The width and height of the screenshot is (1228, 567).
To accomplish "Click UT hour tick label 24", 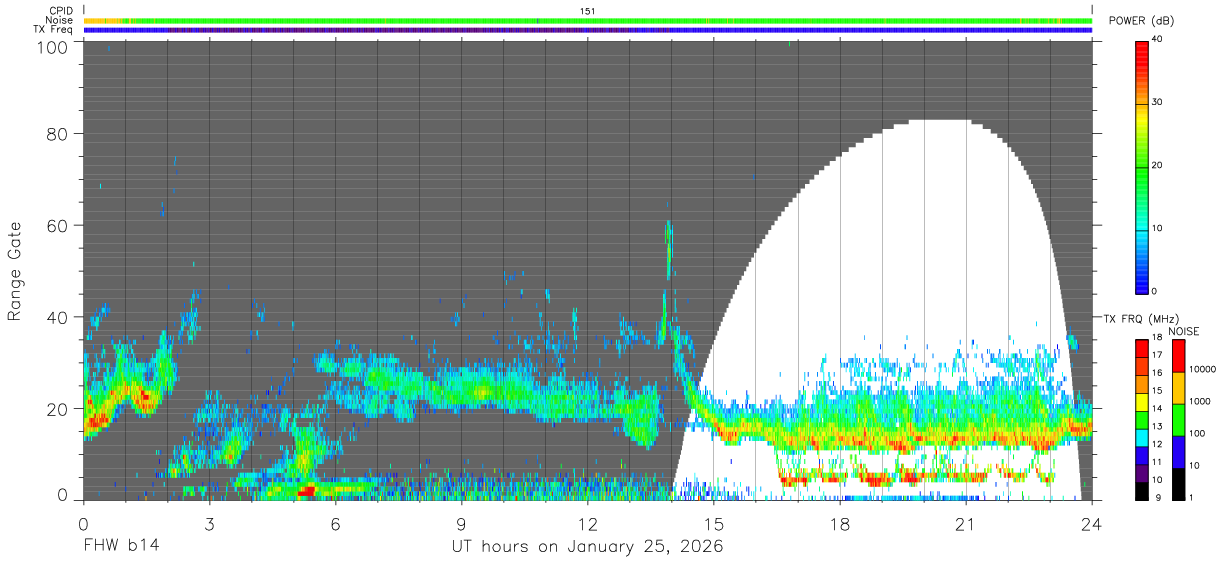I will point(1091,523).
